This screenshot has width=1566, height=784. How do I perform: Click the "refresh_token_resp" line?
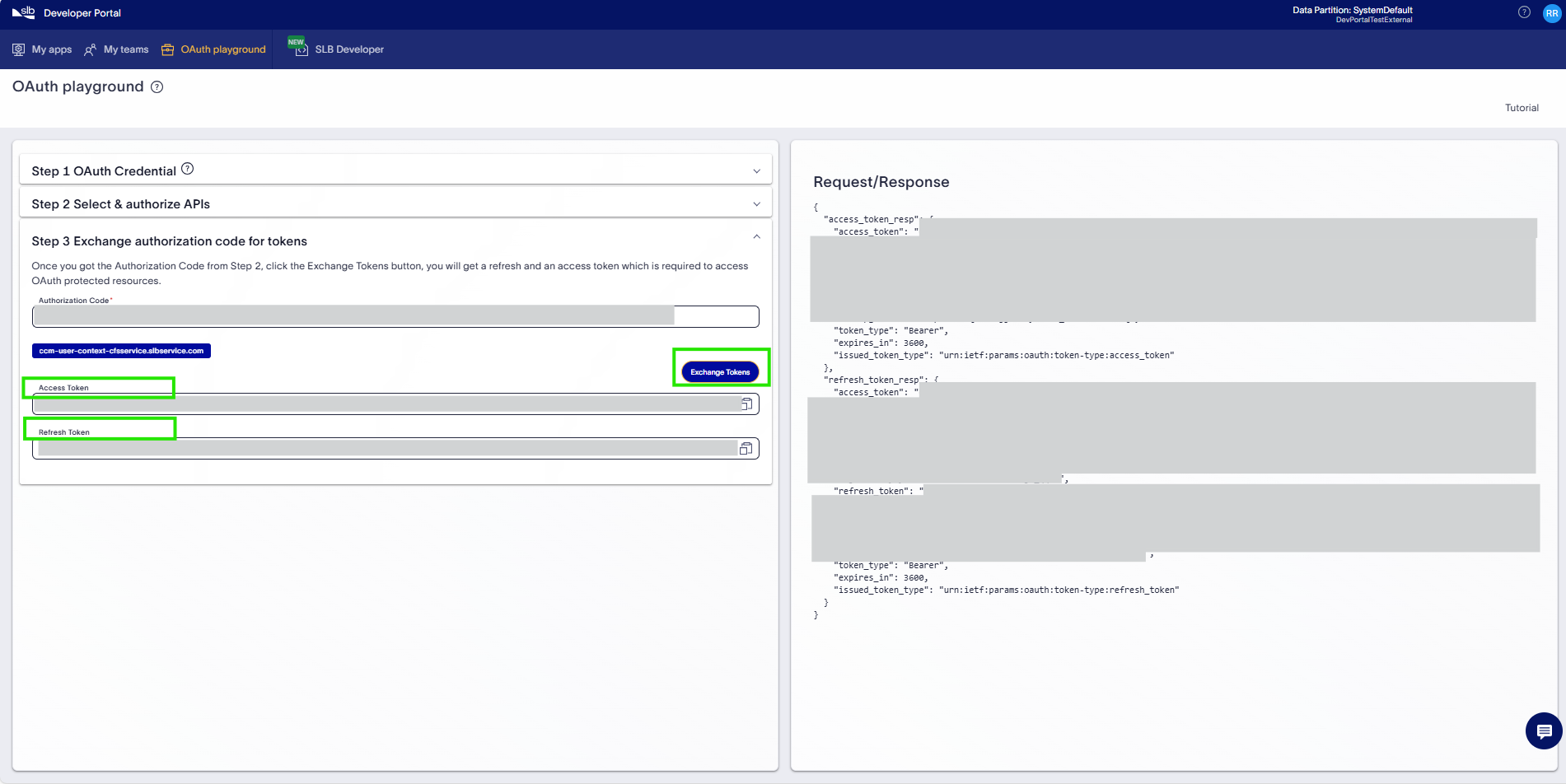pos(881,380)
